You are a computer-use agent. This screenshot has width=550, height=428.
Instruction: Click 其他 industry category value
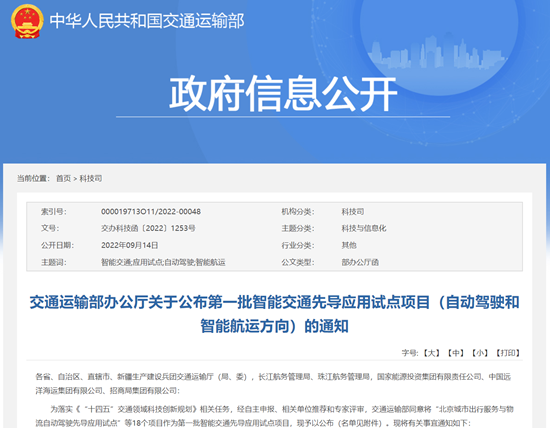click(349, 245)
